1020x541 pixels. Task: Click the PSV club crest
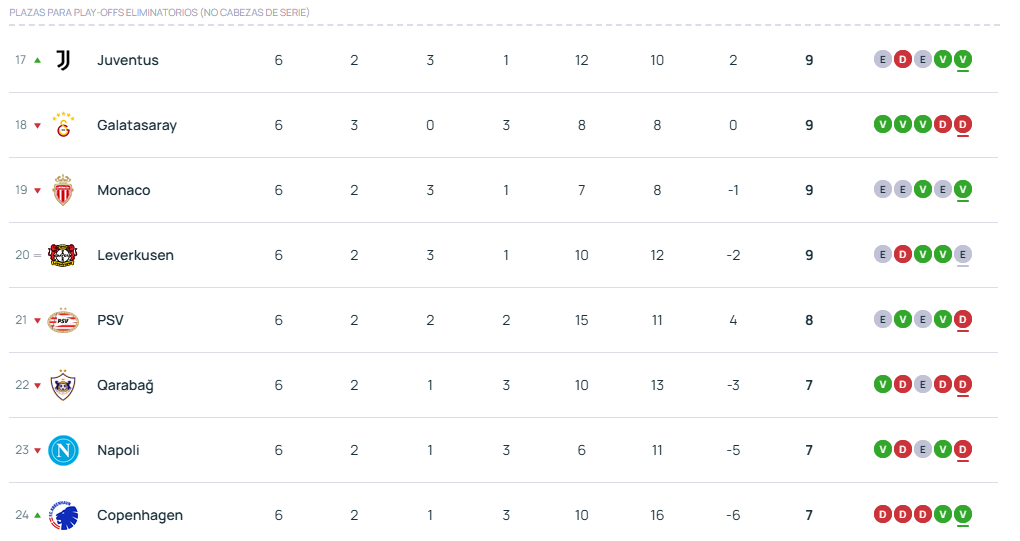click(63, 320)
